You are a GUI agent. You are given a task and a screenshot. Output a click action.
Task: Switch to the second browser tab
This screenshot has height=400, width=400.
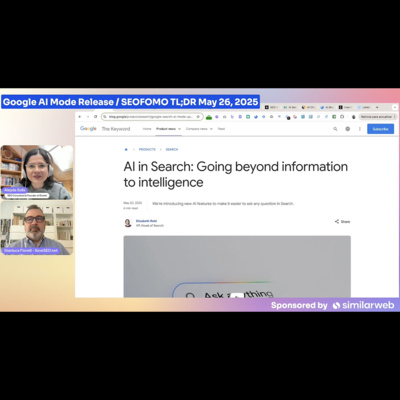click(290, 107)
